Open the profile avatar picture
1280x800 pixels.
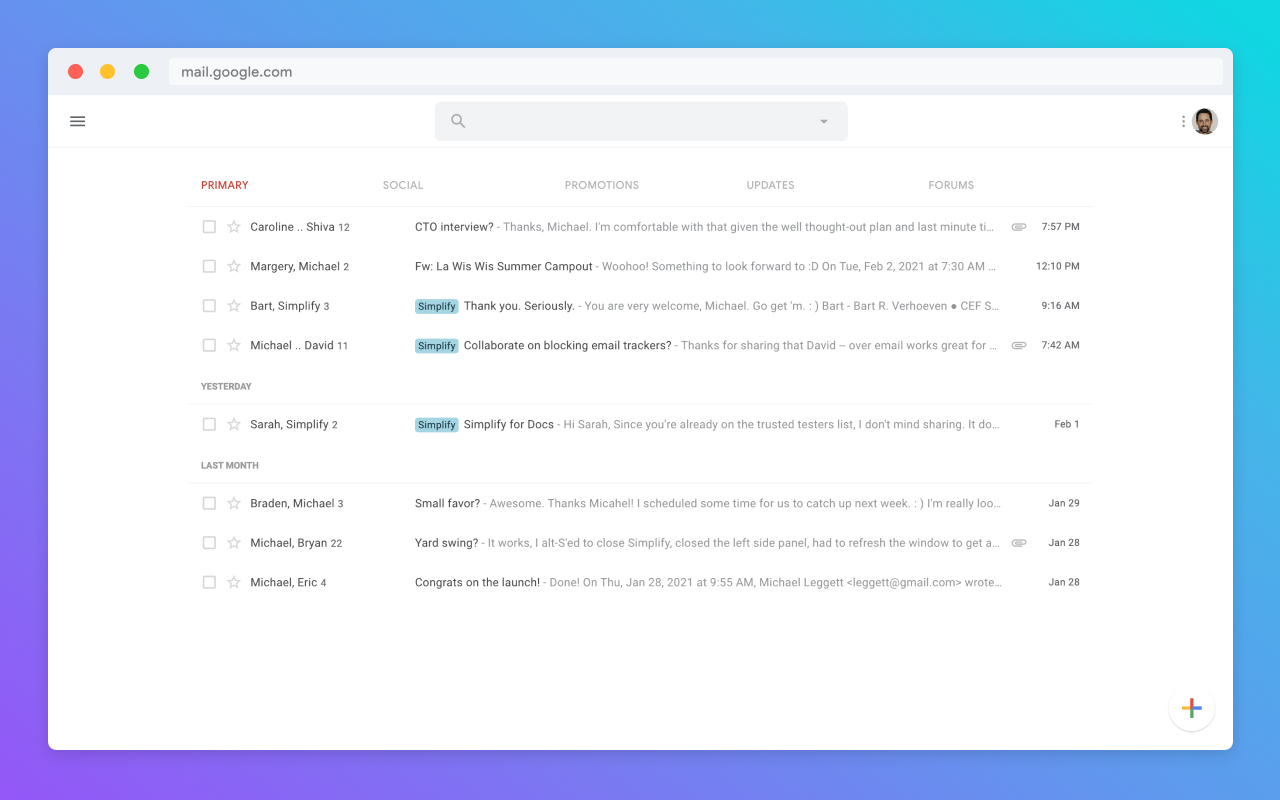pyautogui.click(x=1205, y=121)
